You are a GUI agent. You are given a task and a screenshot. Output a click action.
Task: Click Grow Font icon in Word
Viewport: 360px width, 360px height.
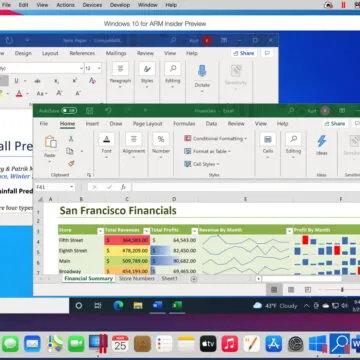point(59,93)
